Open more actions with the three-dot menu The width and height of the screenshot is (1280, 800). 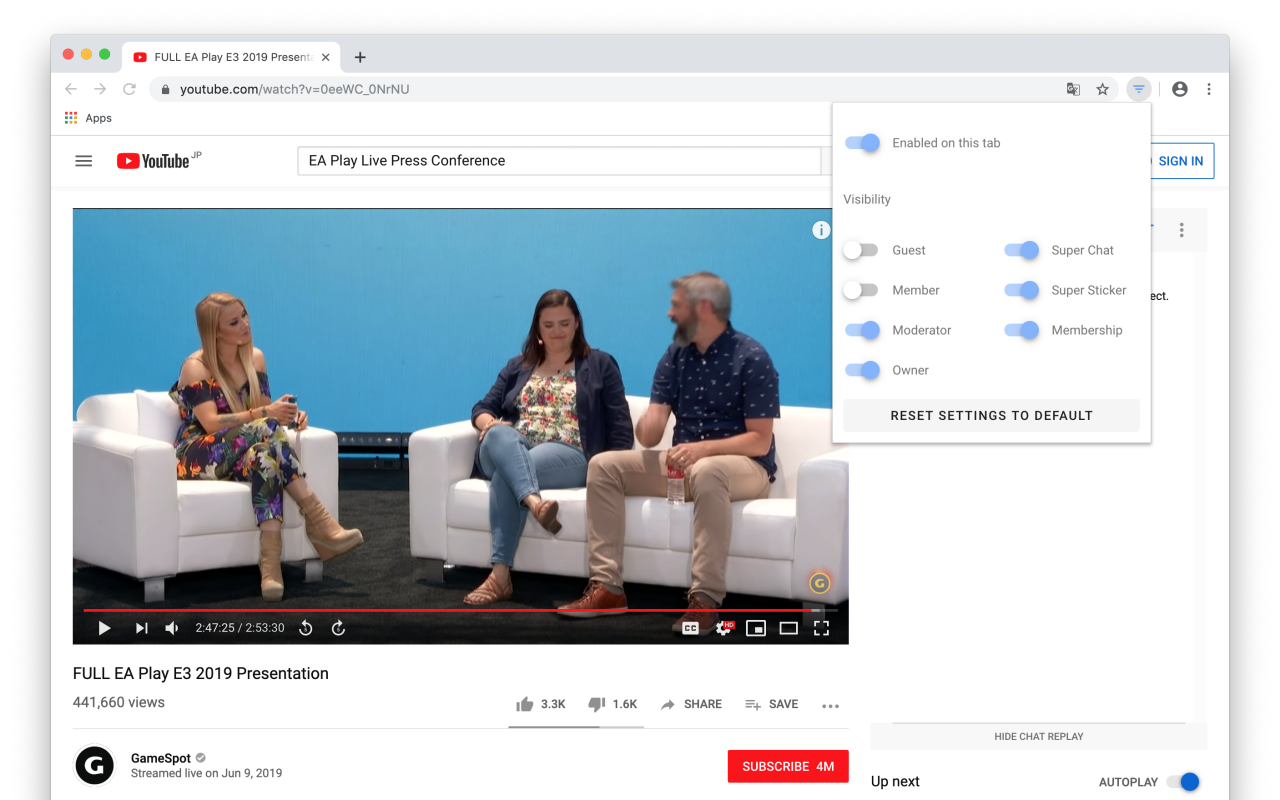pos(830,704)
